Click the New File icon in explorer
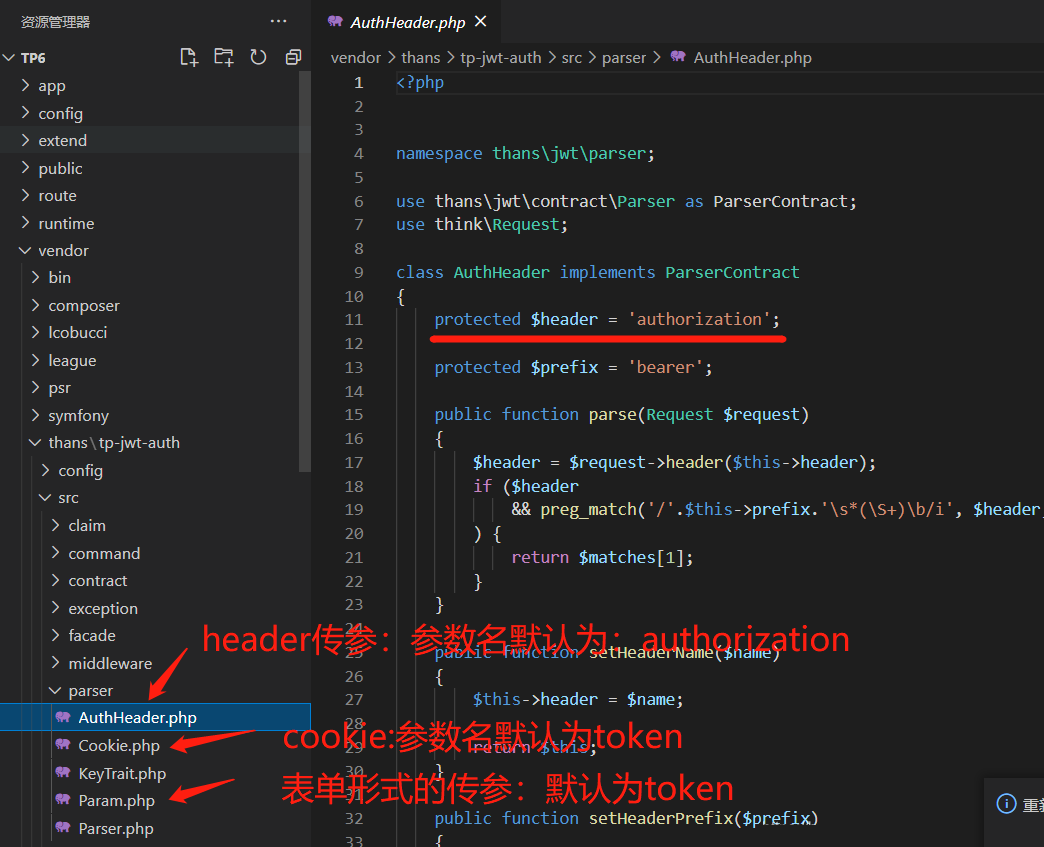This screenshot has height=847, width=1044. (x=189, y=57)
